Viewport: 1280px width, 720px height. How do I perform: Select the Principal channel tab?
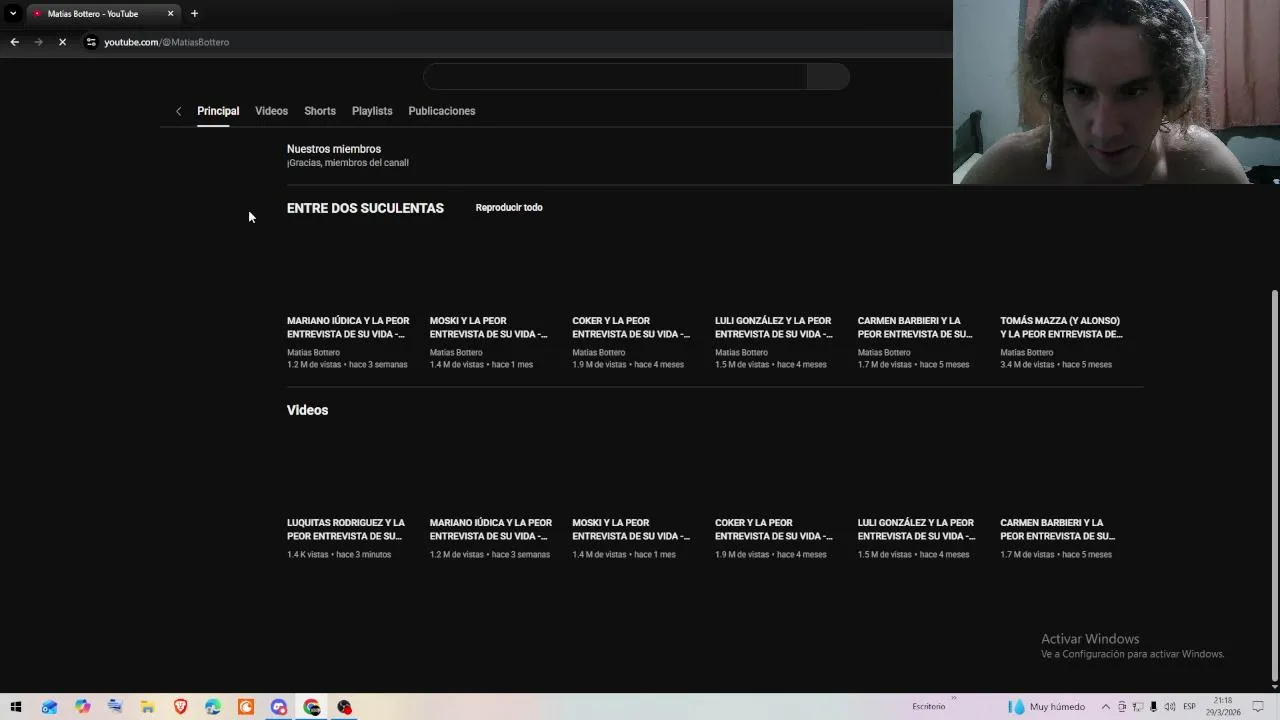(218, 111)
